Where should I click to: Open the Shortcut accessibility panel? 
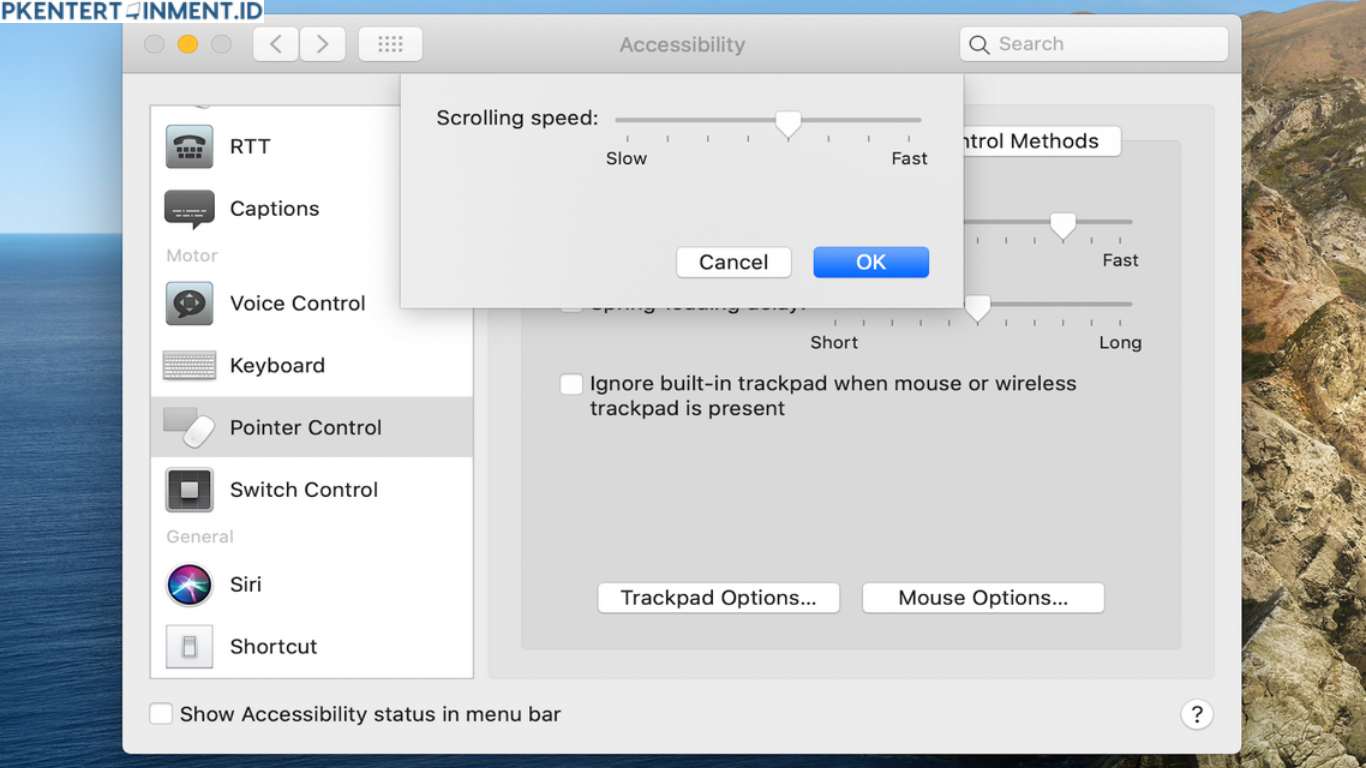[273, 646]
